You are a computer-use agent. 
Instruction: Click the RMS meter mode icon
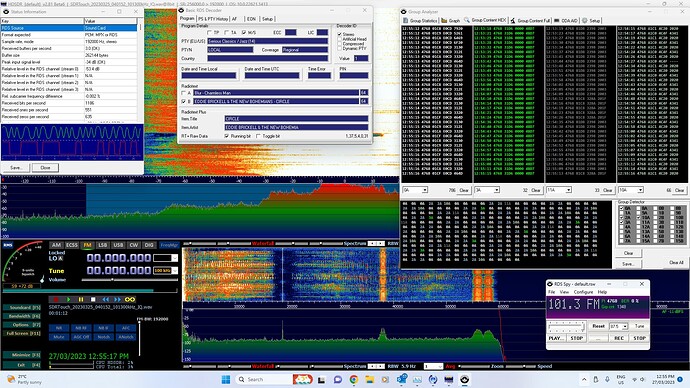coord(8,245)
